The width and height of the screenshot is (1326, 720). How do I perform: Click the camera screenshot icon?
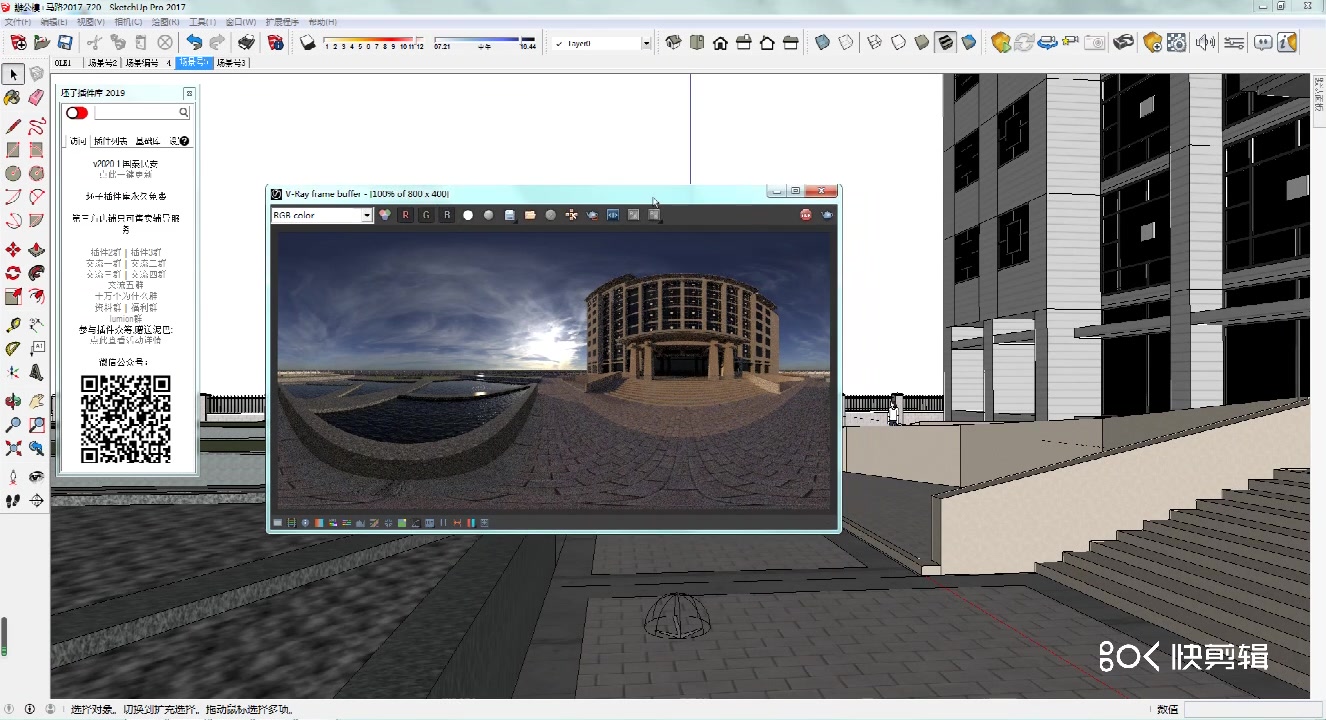pos(1096,43)
